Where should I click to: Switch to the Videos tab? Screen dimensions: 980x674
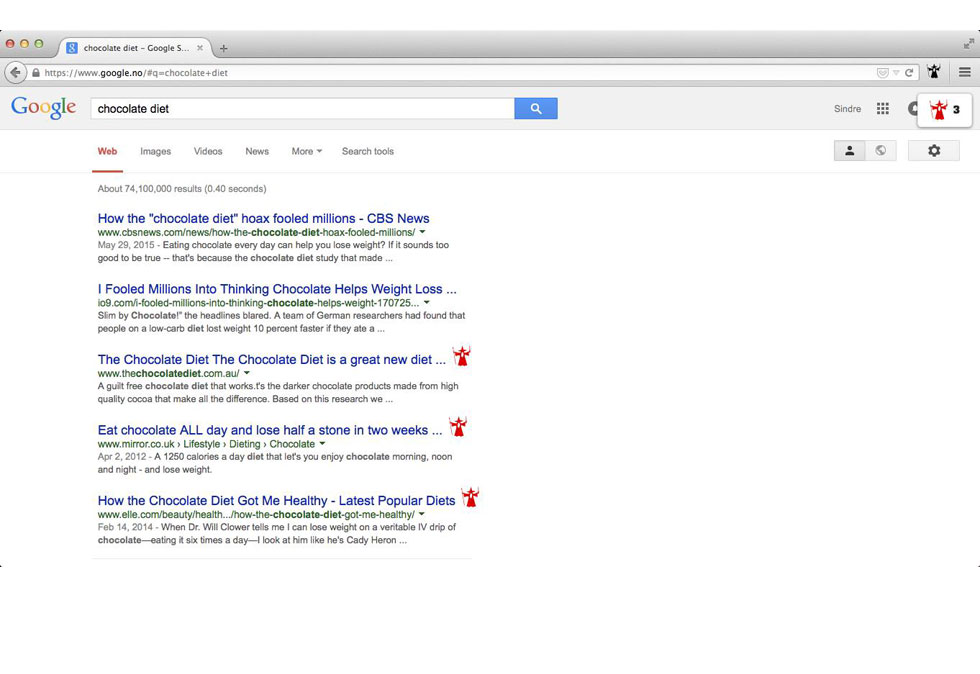[208, 151]
